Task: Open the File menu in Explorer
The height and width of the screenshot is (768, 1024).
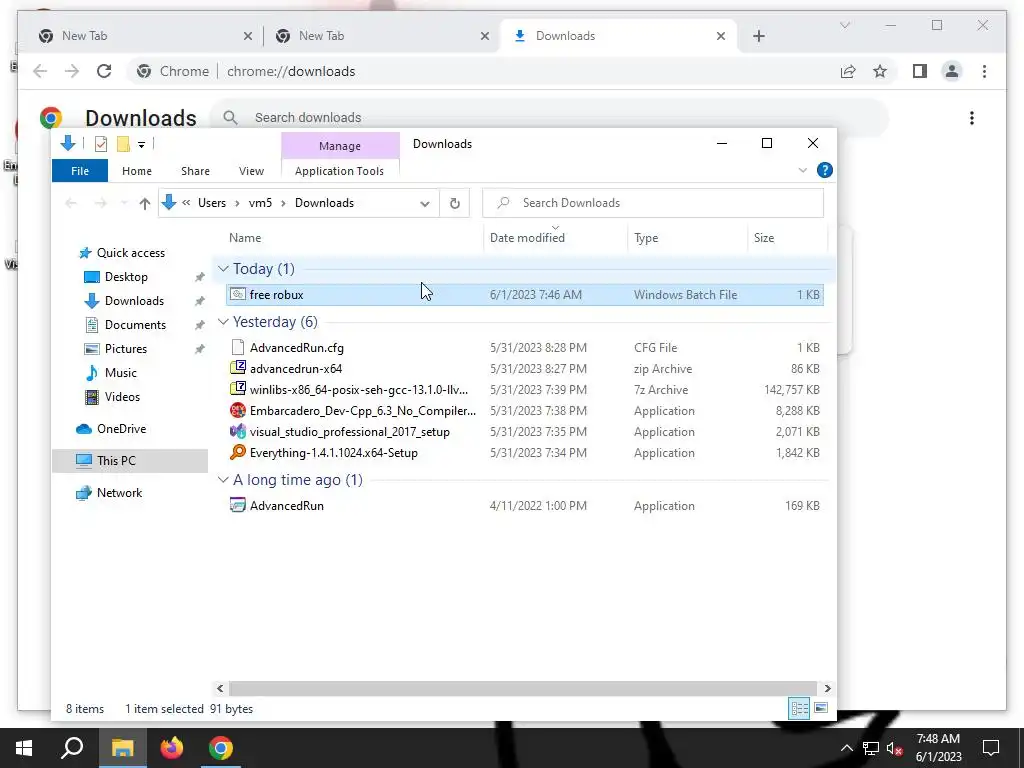Action: [80, 171]
